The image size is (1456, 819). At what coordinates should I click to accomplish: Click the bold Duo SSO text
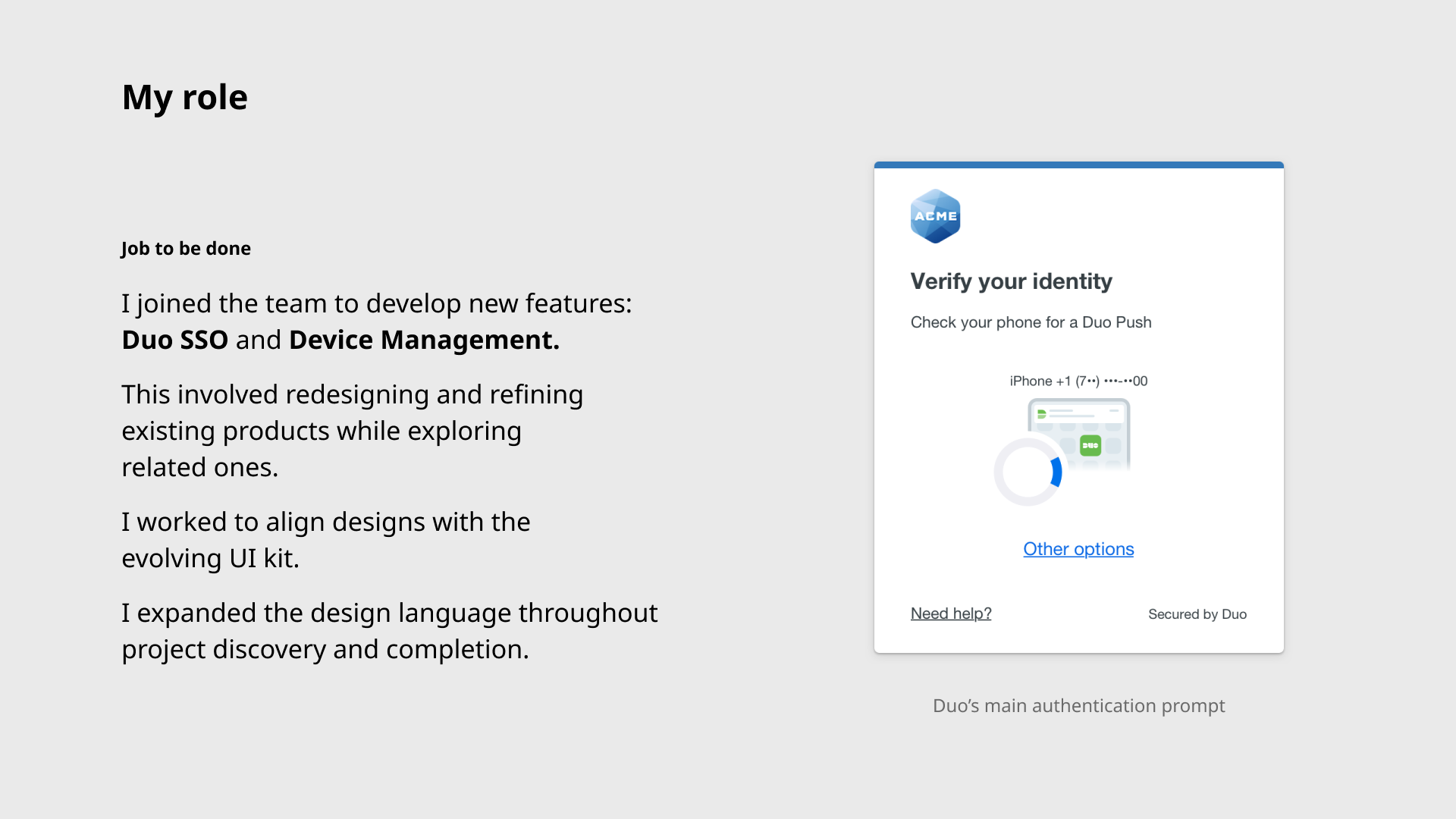coord(175,340)
